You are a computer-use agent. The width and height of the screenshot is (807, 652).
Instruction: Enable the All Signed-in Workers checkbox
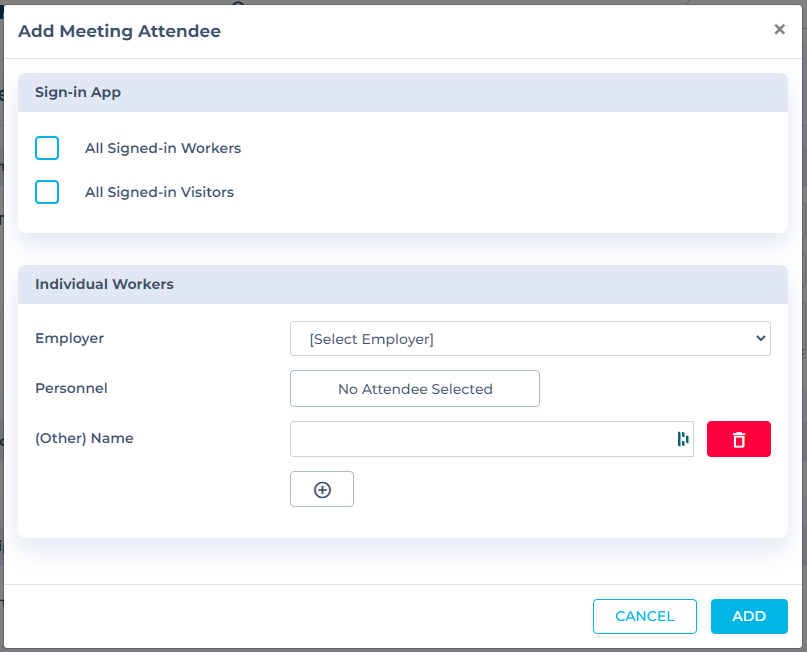point(47,148)
